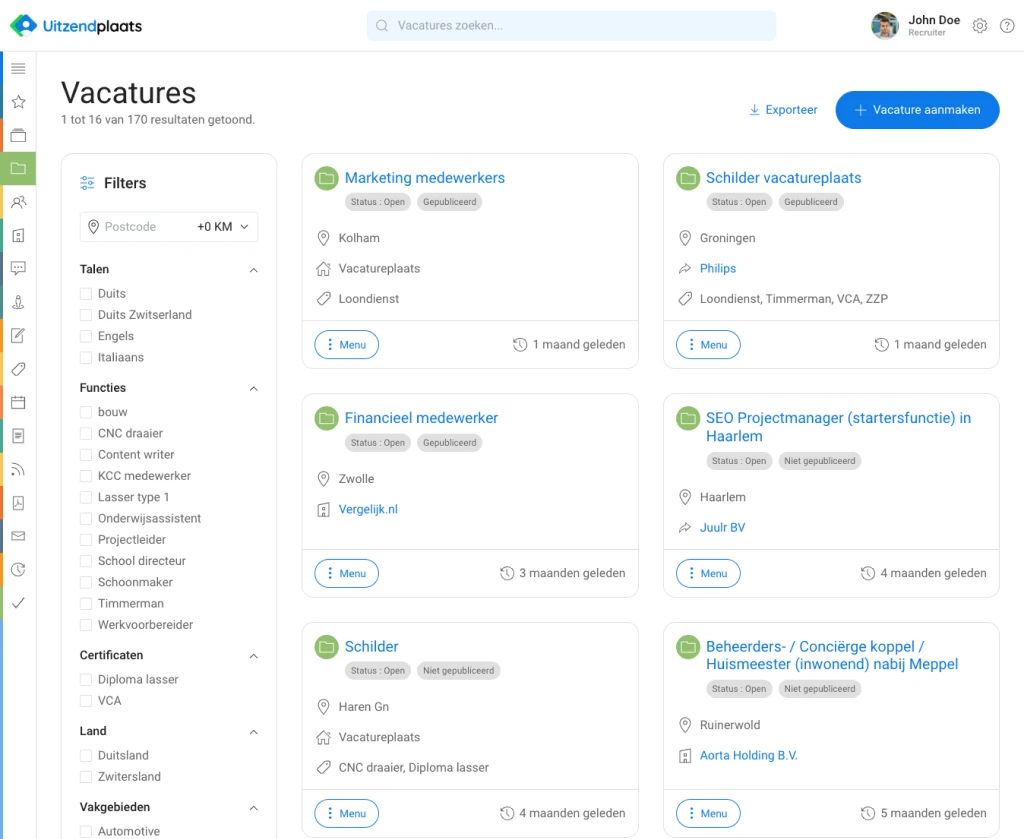Image resolution: width=1024 pixels, height=839 pixels.
Task: Click the help question mark icon
Action: [x=1007, y=26]
